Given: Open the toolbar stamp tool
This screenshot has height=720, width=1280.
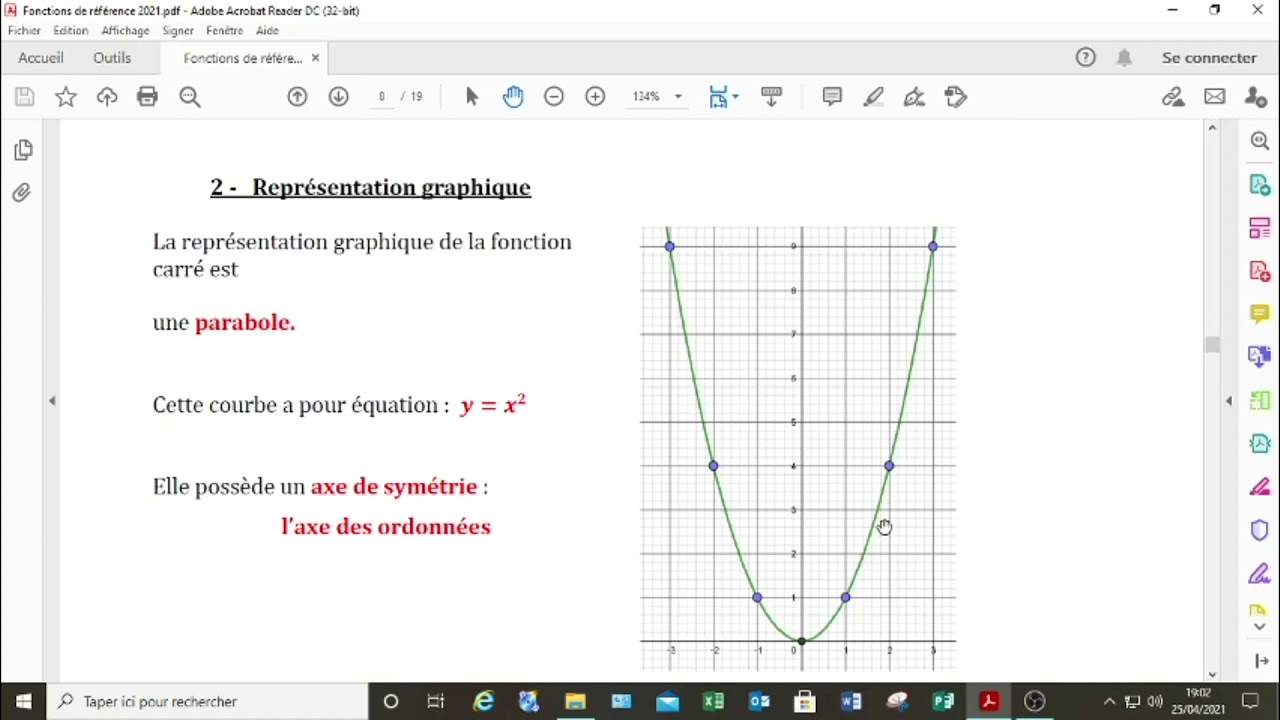Looking at the screenshot, I should (x=956, y=97).
